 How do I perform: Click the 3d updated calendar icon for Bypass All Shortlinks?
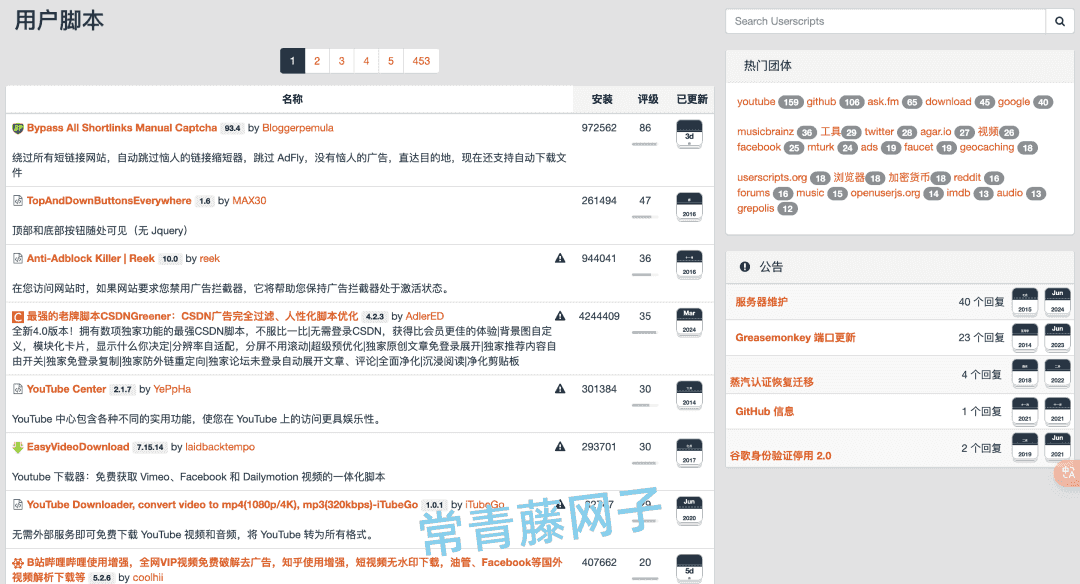(689, 134)
